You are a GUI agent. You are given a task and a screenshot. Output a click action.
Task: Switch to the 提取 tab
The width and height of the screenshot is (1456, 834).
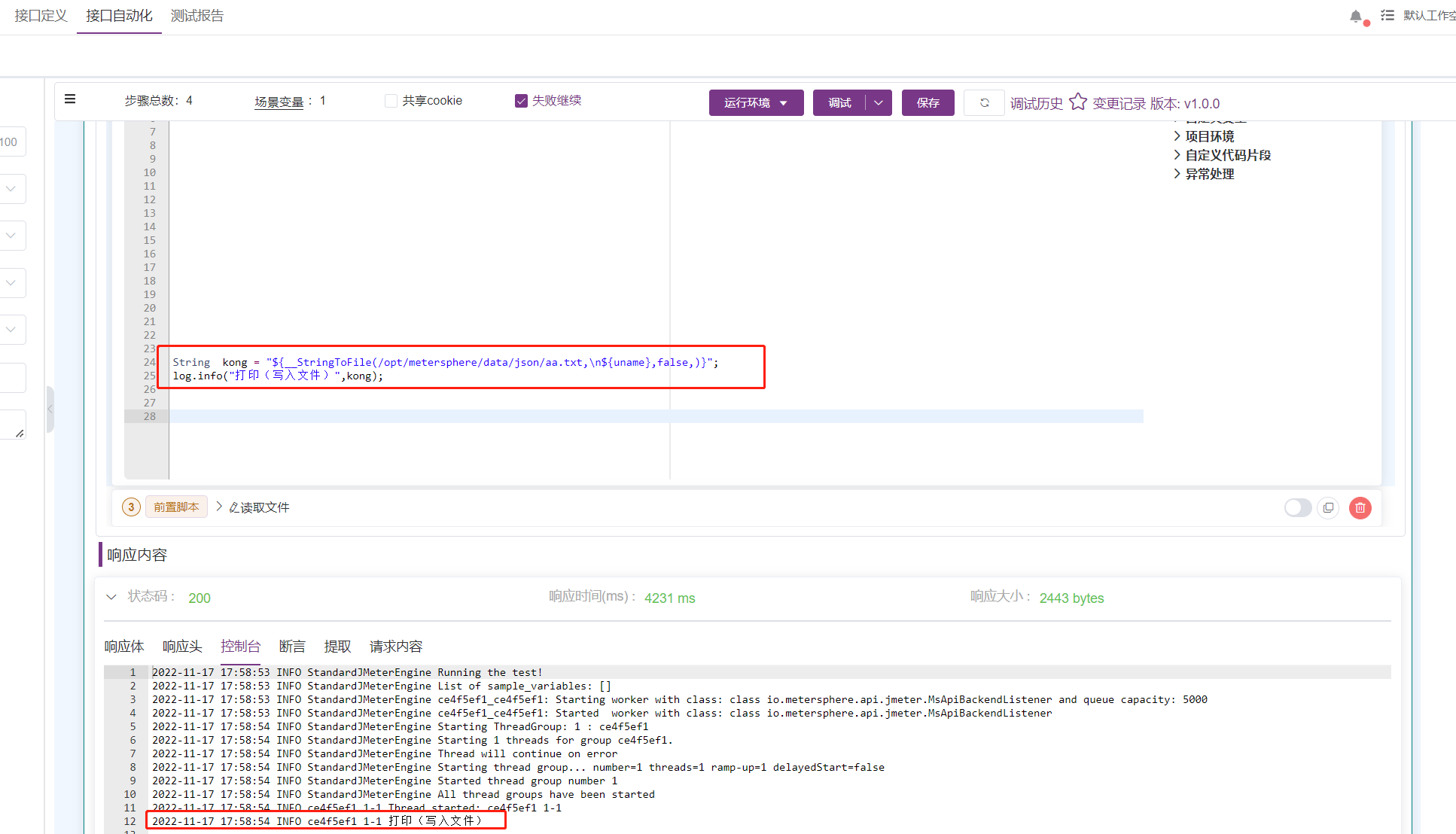[x=337, y=647]
